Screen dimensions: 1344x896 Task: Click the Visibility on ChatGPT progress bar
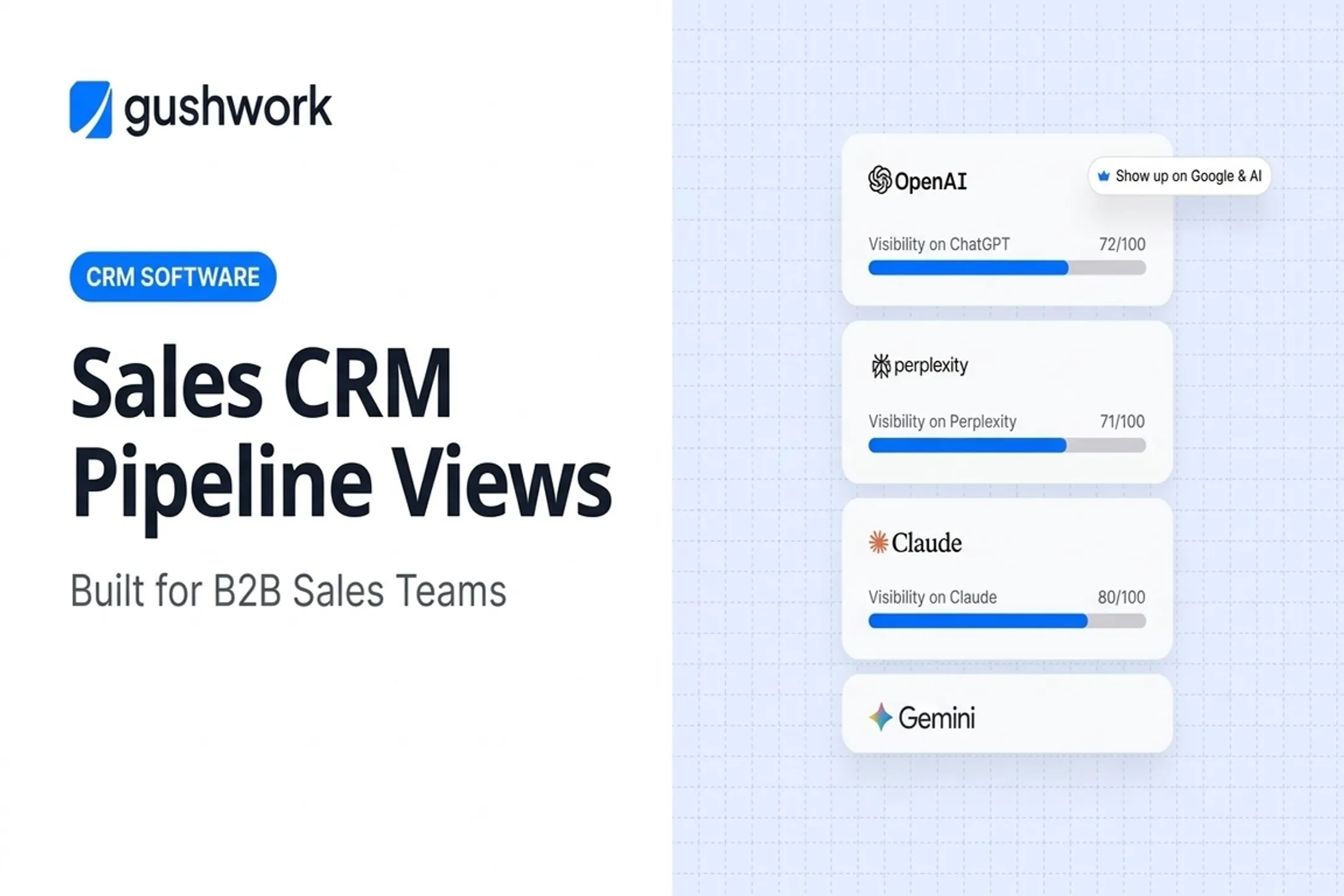click(x=1007, y=268)
